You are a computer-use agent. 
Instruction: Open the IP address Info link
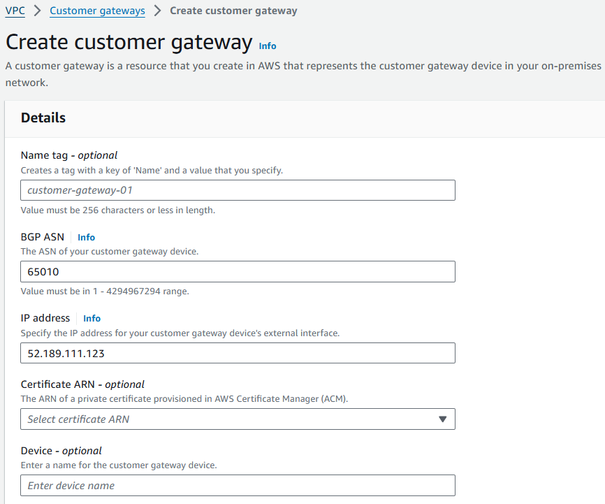point(92,318)
